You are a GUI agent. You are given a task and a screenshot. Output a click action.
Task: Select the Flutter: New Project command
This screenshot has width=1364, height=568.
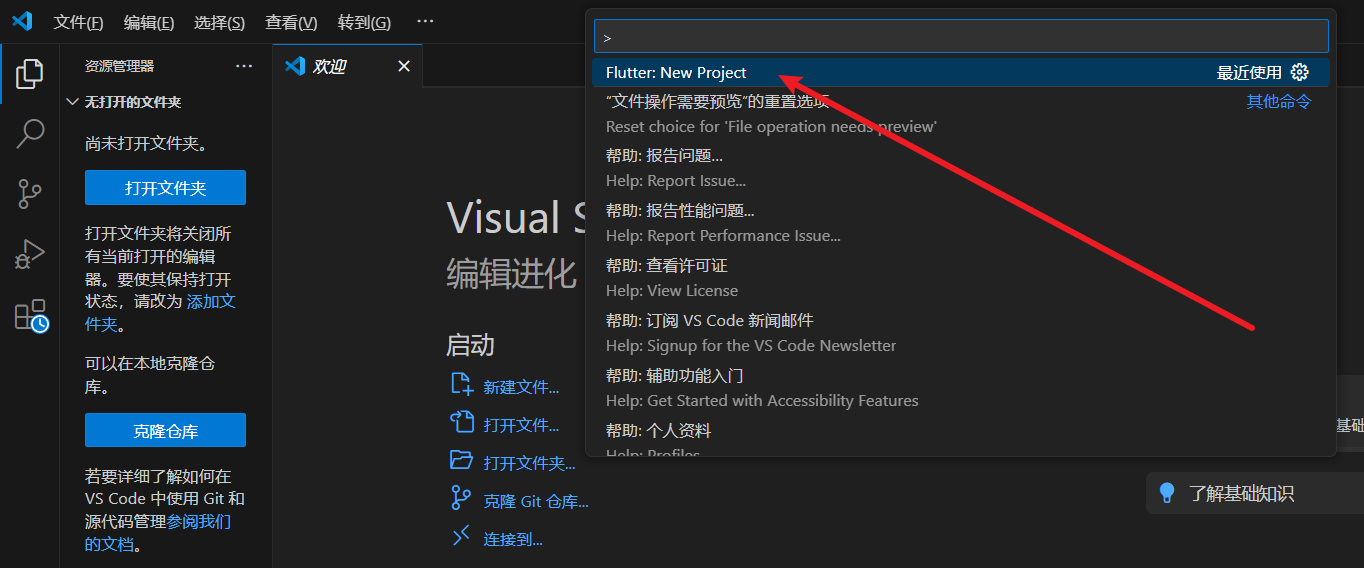point(676,72)
